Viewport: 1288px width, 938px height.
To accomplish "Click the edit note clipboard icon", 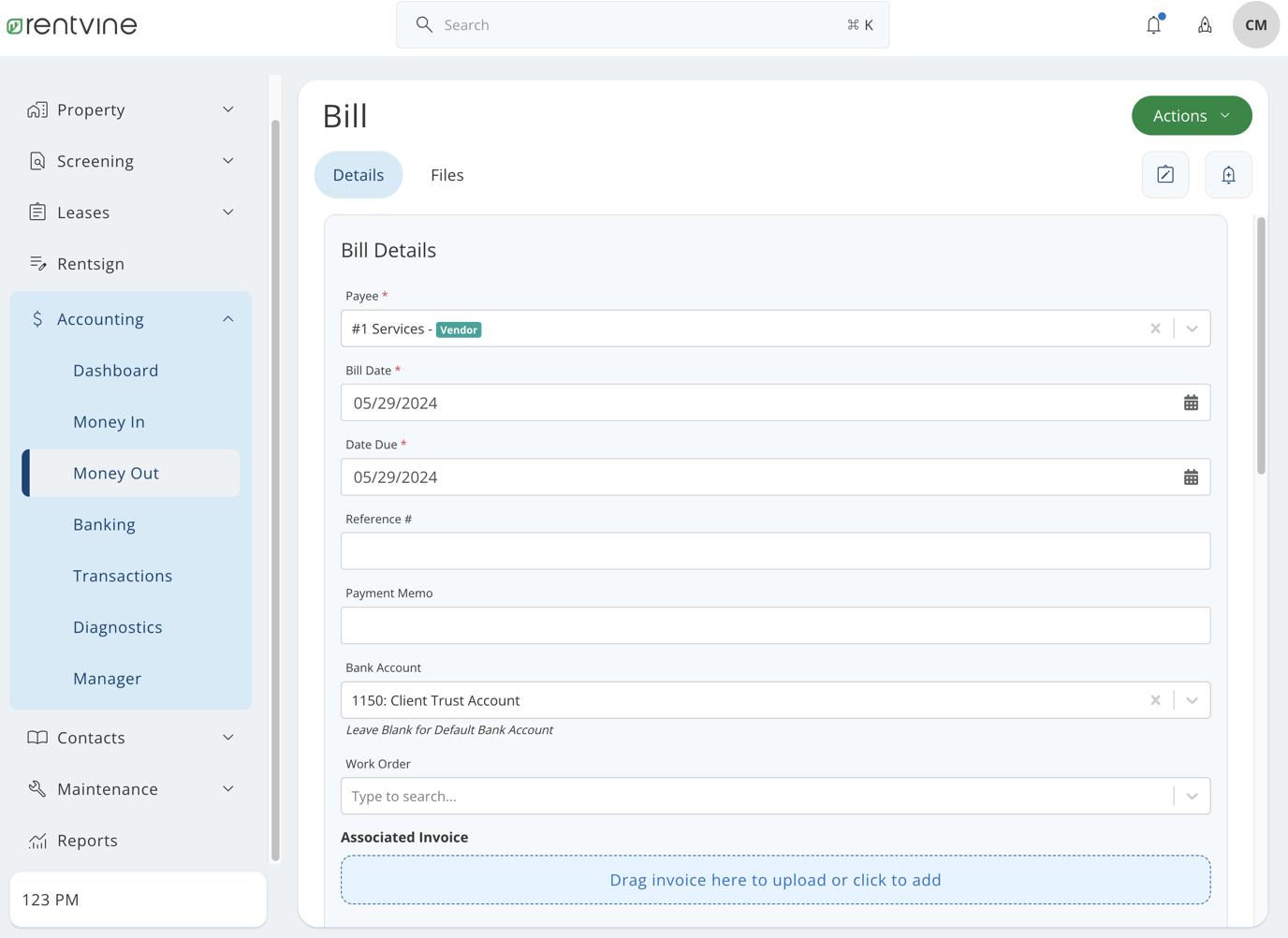I will coord(1164,174).
